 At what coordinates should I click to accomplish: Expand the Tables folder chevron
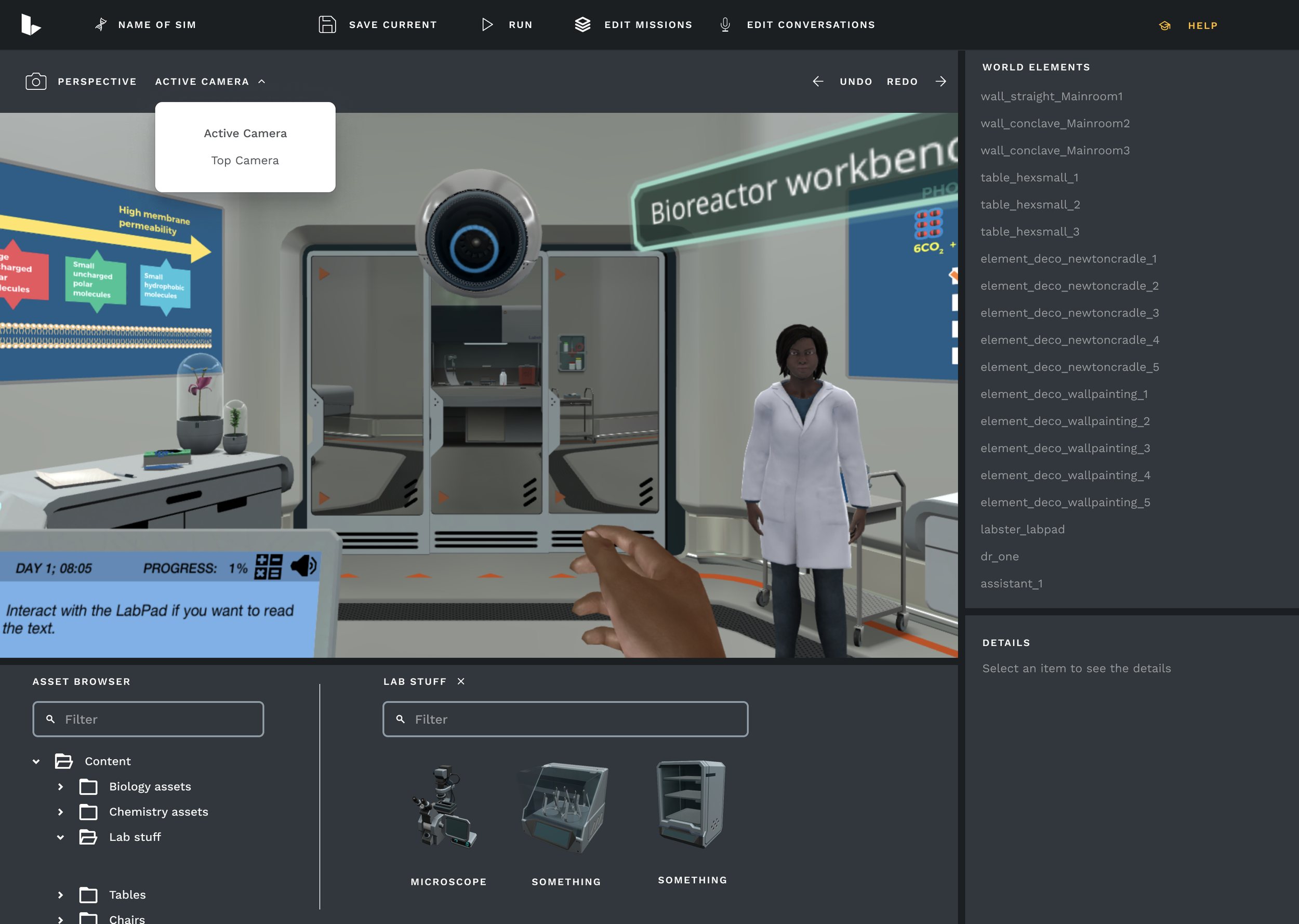coord(60,894)
